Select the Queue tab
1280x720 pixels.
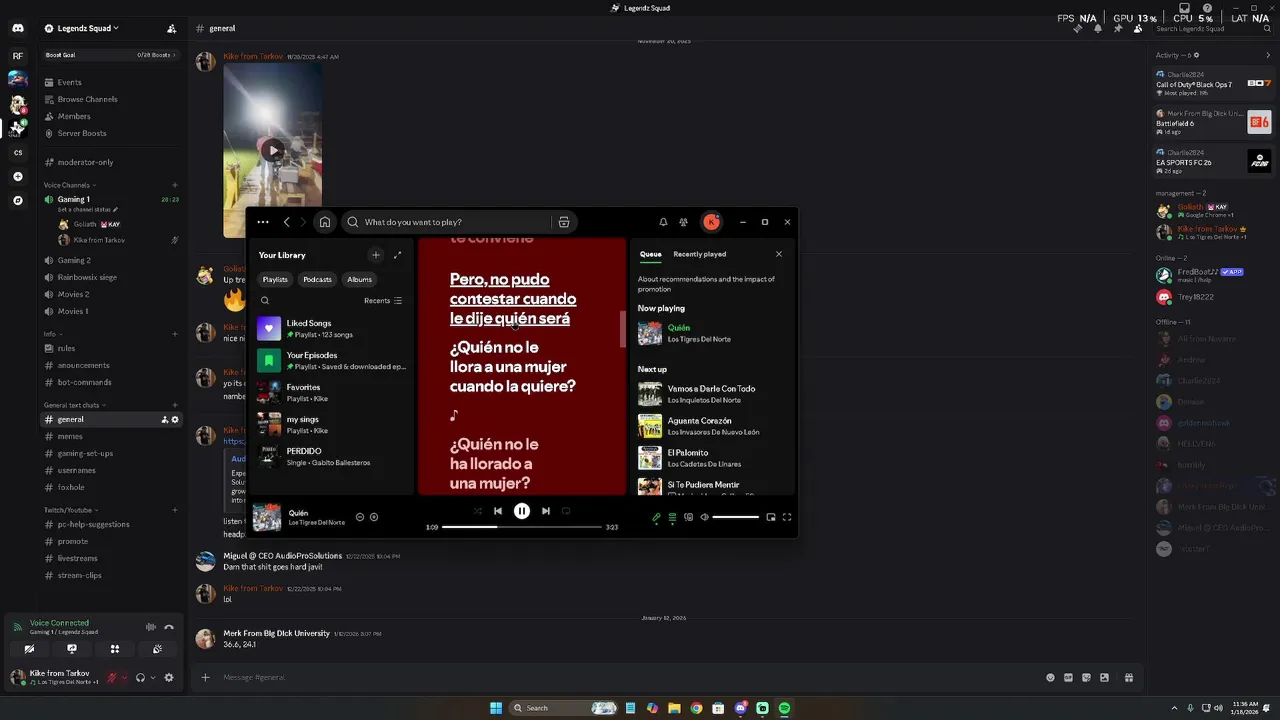[x=650, y=254]
